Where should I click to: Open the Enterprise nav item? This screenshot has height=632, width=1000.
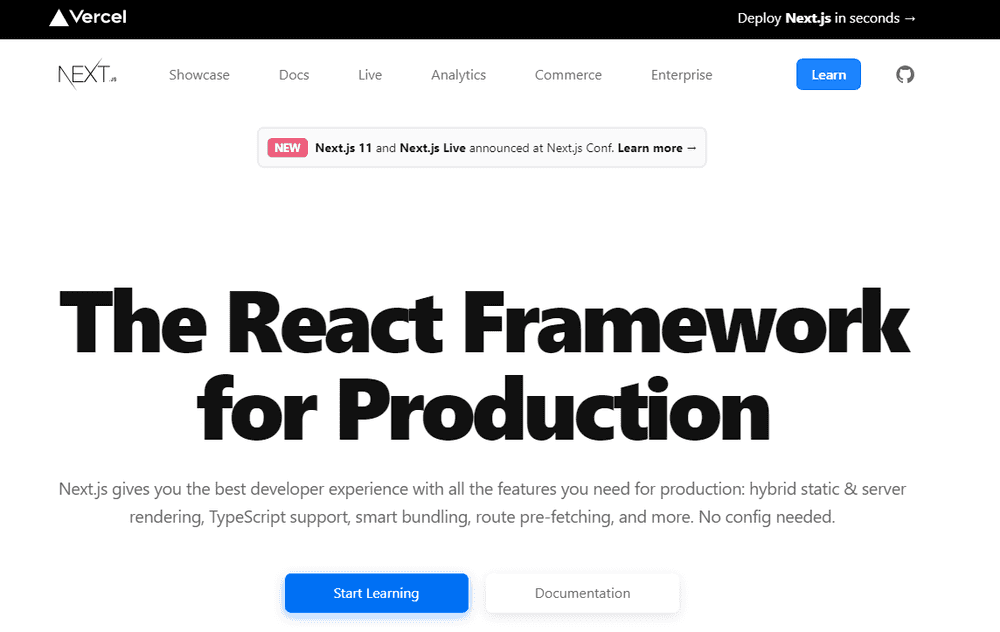682,75
